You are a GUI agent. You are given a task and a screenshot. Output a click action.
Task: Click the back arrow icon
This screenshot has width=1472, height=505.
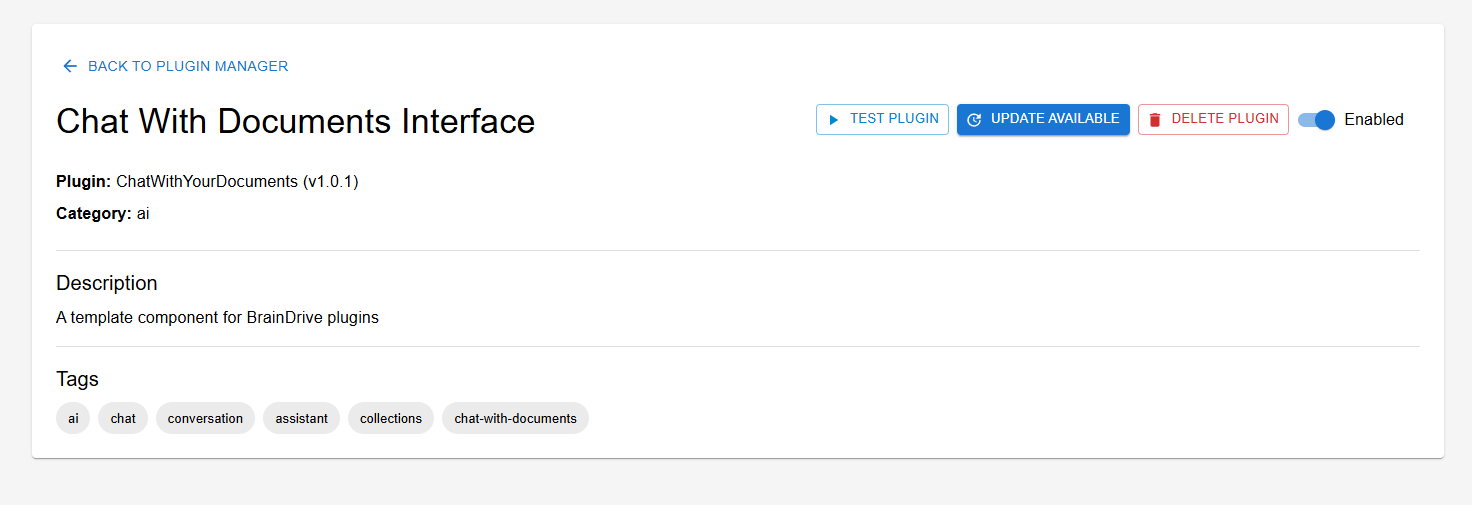[x=70, y=66]
